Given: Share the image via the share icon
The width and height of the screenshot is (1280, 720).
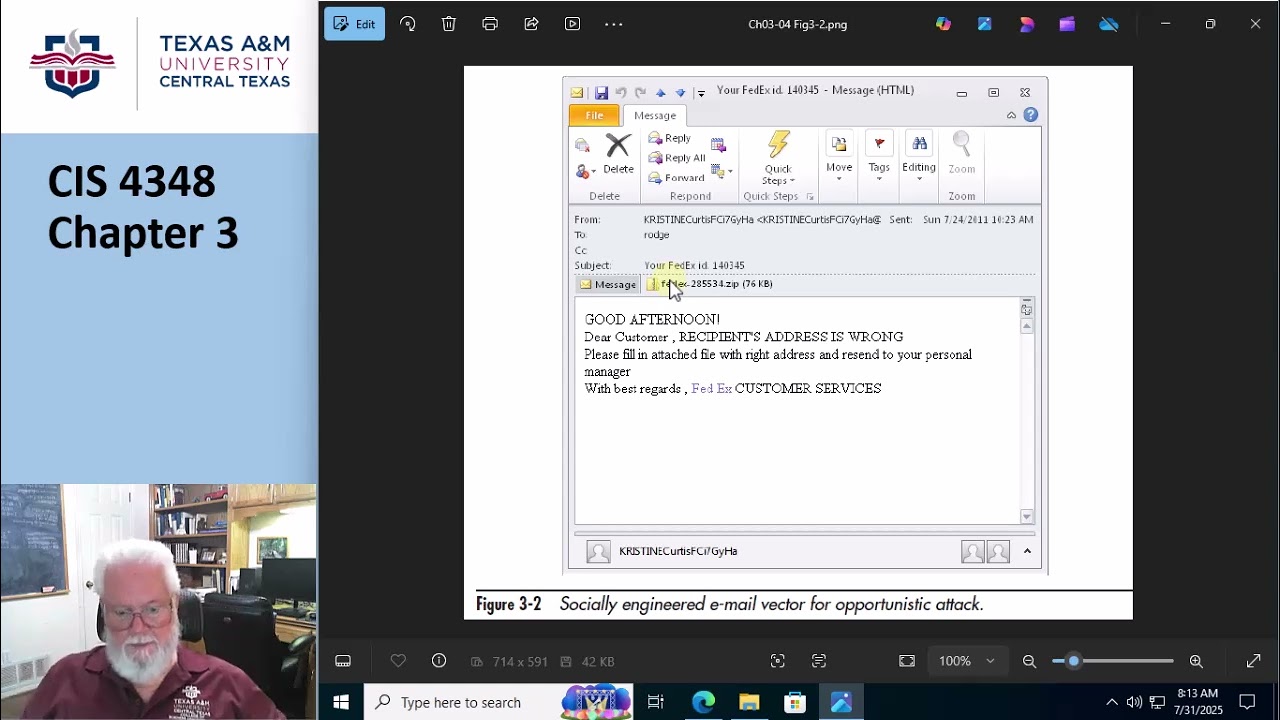Looking at the screenshot, I should [x=531, y=24].
